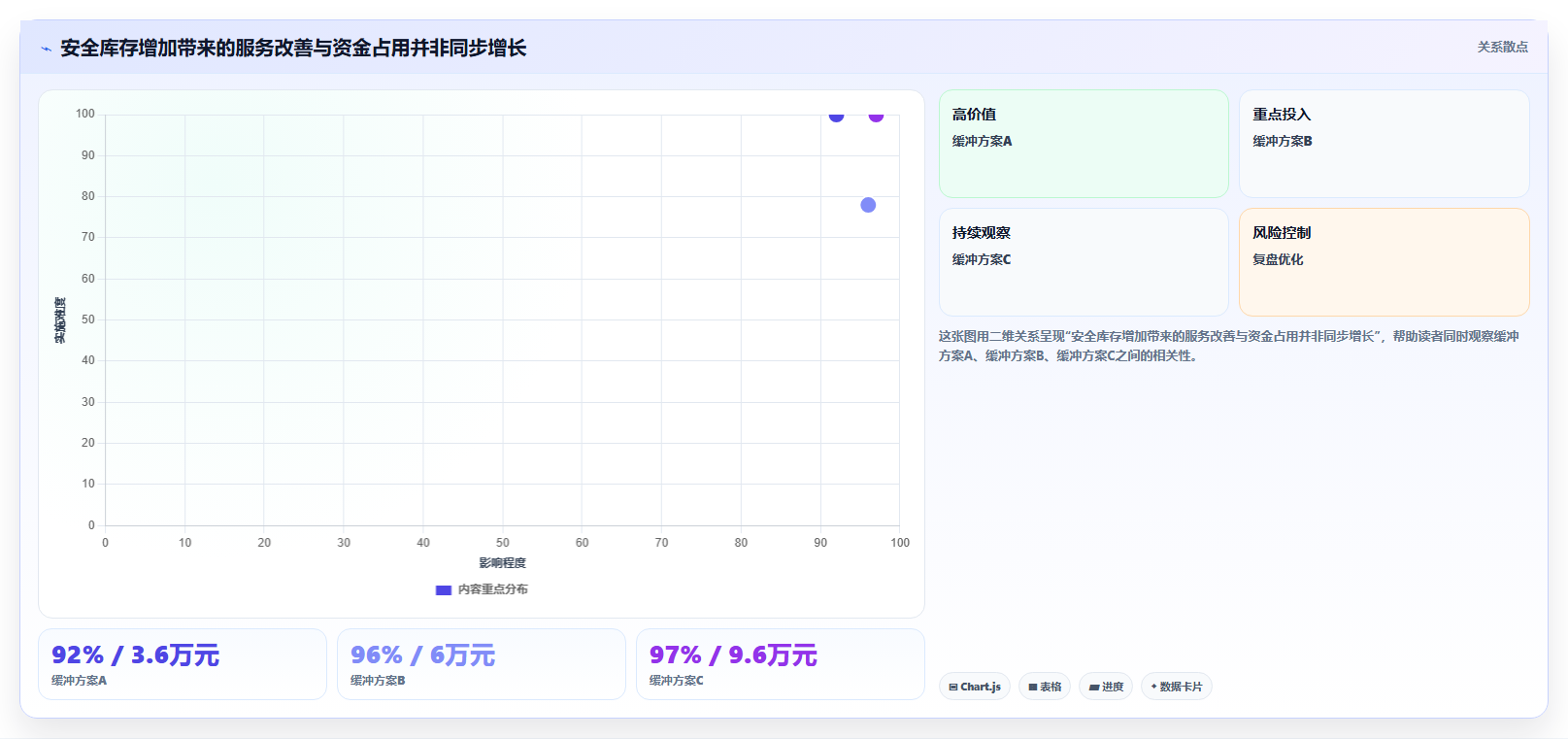Click the 实施难度 y-axis title
Image resolution: width=1568 pixels, height=739 pixels.
click(x=60, y=320)
